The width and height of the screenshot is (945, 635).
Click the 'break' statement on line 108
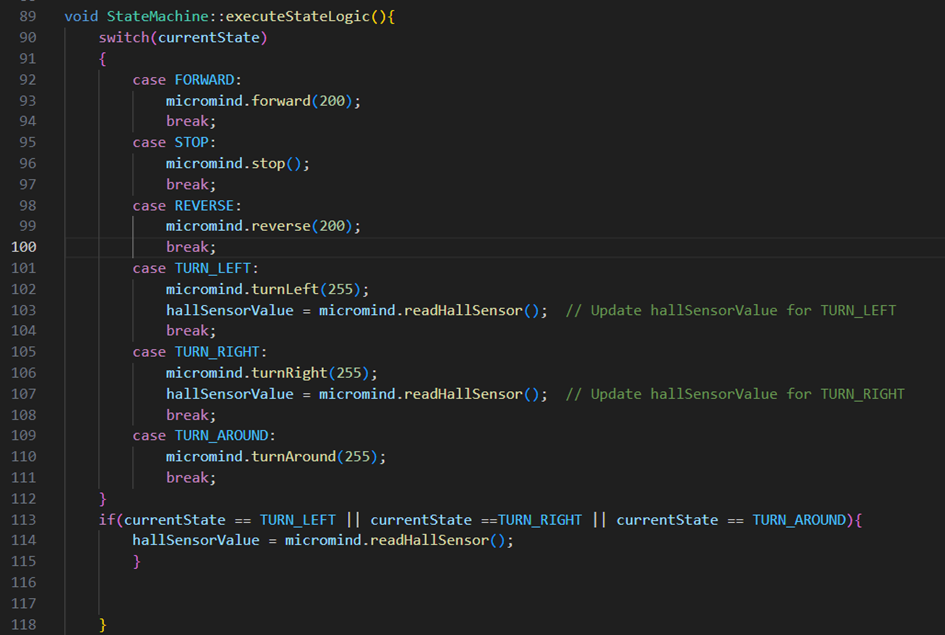pos(187,415)
